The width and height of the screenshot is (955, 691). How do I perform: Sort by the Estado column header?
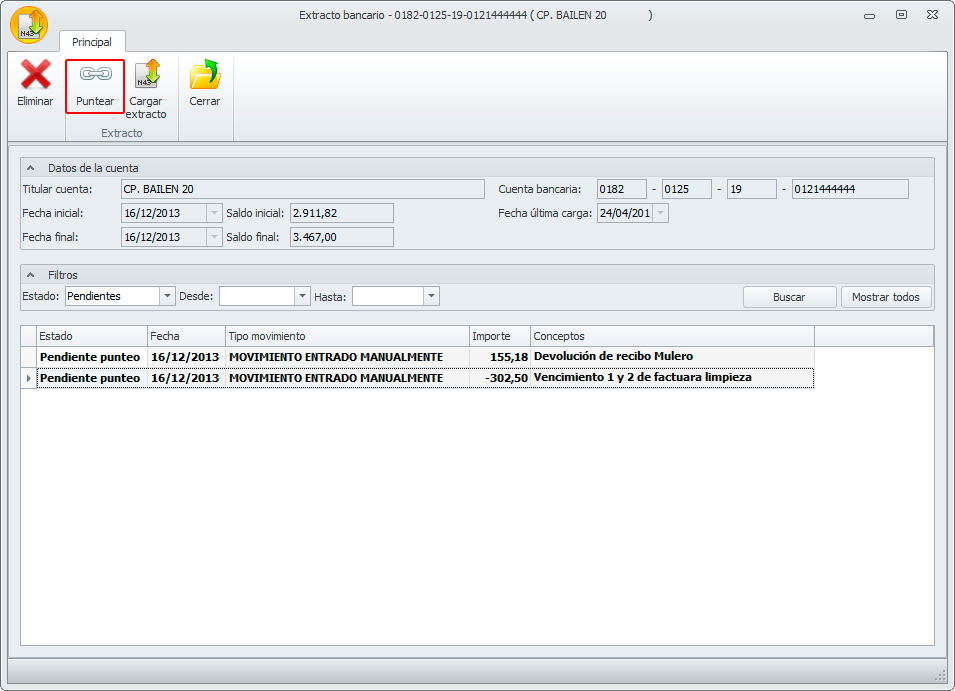coord(92,336)
